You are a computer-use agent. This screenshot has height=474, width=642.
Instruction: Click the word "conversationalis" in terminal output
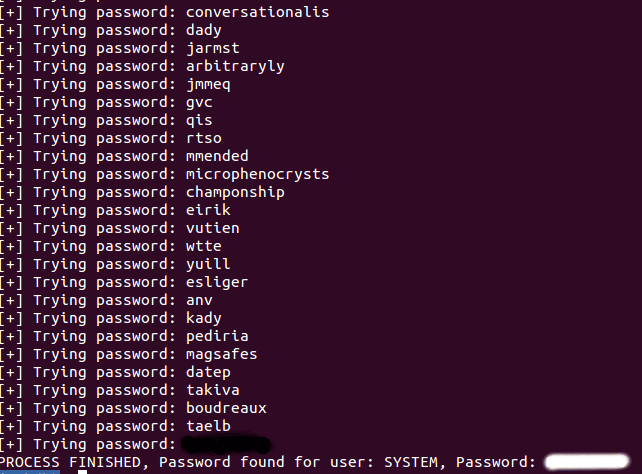[257, 12]
